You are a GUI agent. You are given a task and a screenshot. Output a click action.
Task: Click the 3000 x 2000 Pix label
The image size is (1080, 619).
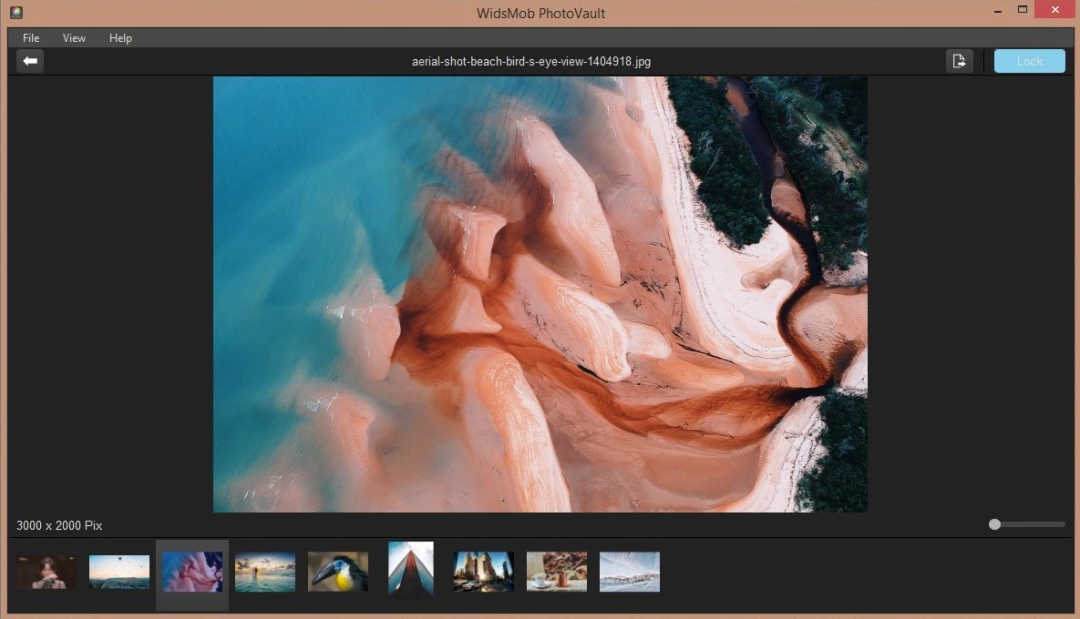57,525
